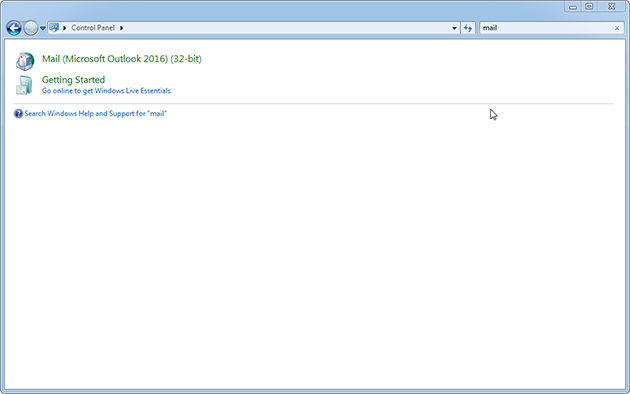
Task: Click Go online to get Windows Live Essentials
Action: (106, 91)
